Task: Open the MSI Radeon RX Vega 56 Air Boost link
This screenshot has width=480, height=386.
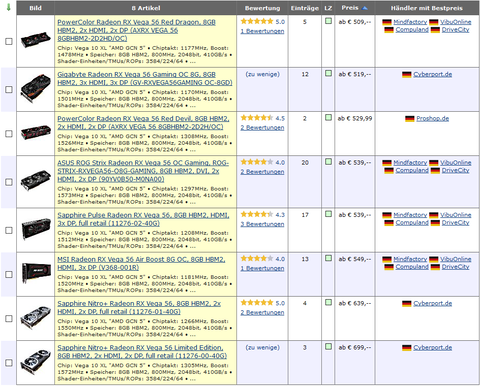Action: [141, 263]
